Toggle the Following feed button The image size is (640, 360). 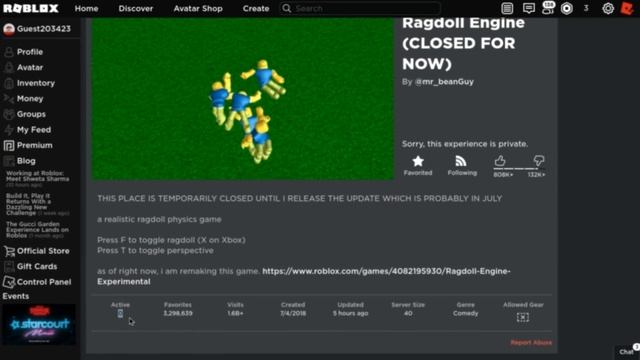click(x=462, y=165)
